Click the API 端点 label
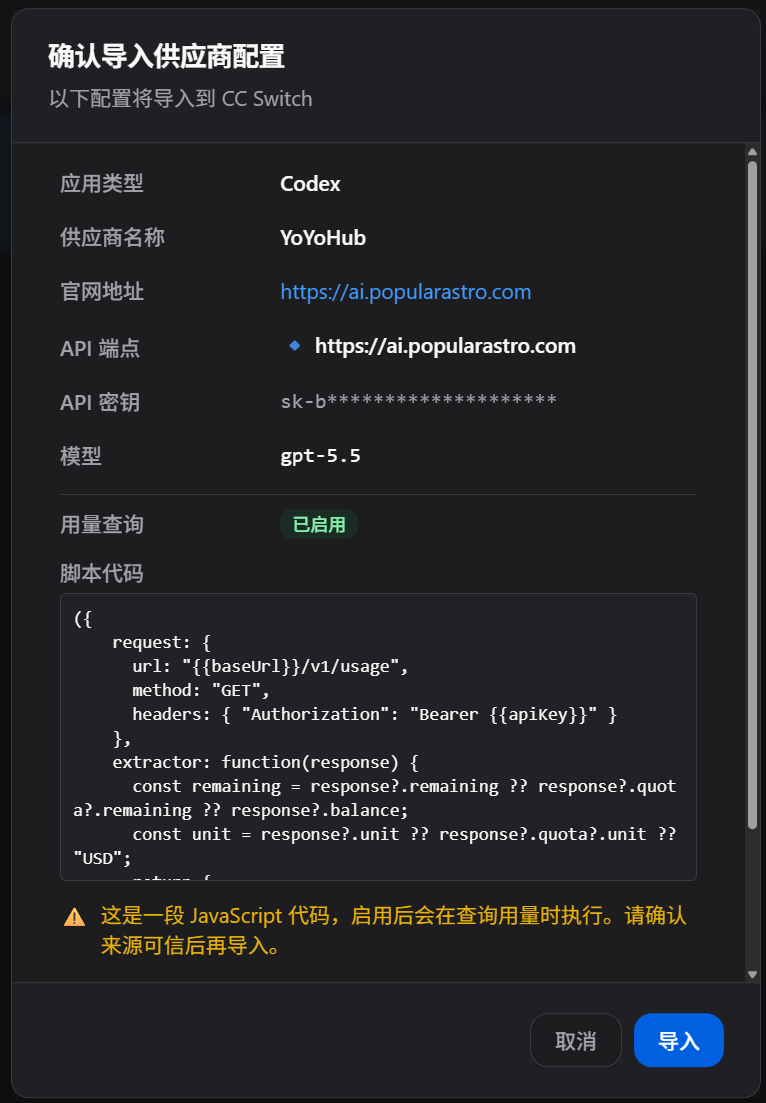This screenshot has width=766, height=1103. (100, 348)
